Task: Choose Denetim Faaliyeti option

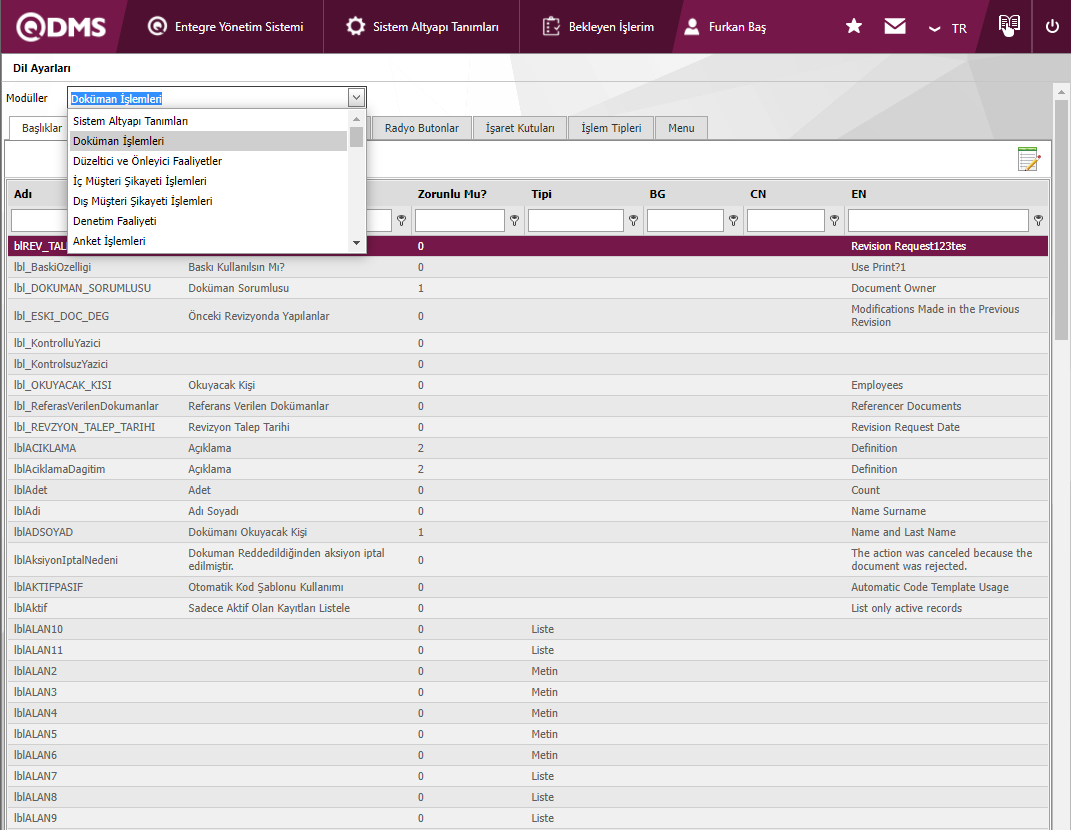Action: click(x=208, y=221)
